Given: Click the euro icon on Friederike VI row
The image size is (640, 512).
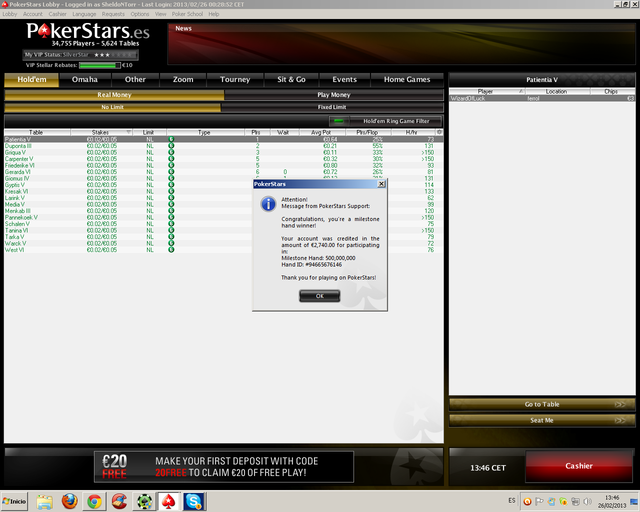Looking at the screenshot, I should [171, 165].
